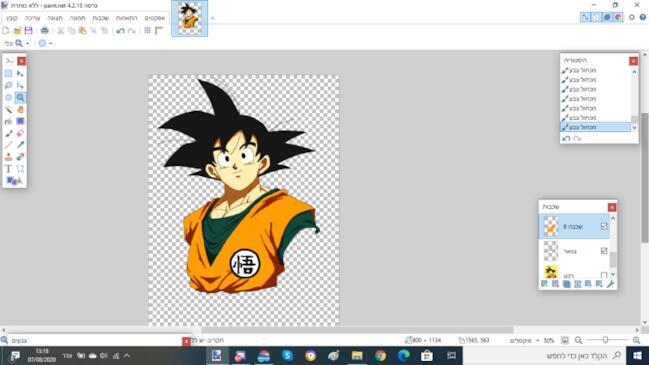This screenshot has width=649, height=365.
Task: Toggle Tools window icon at top right
Action: click(584, 17)
